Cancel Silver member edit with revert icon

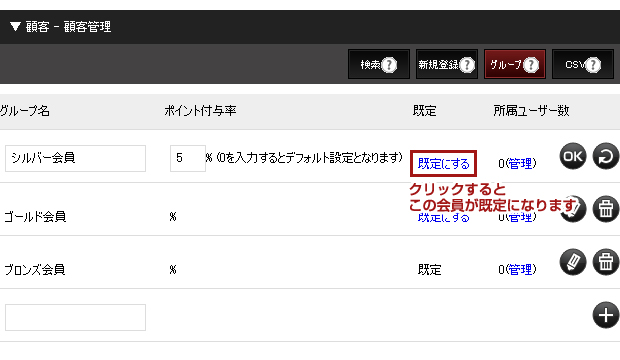click(x=606, y=156)
